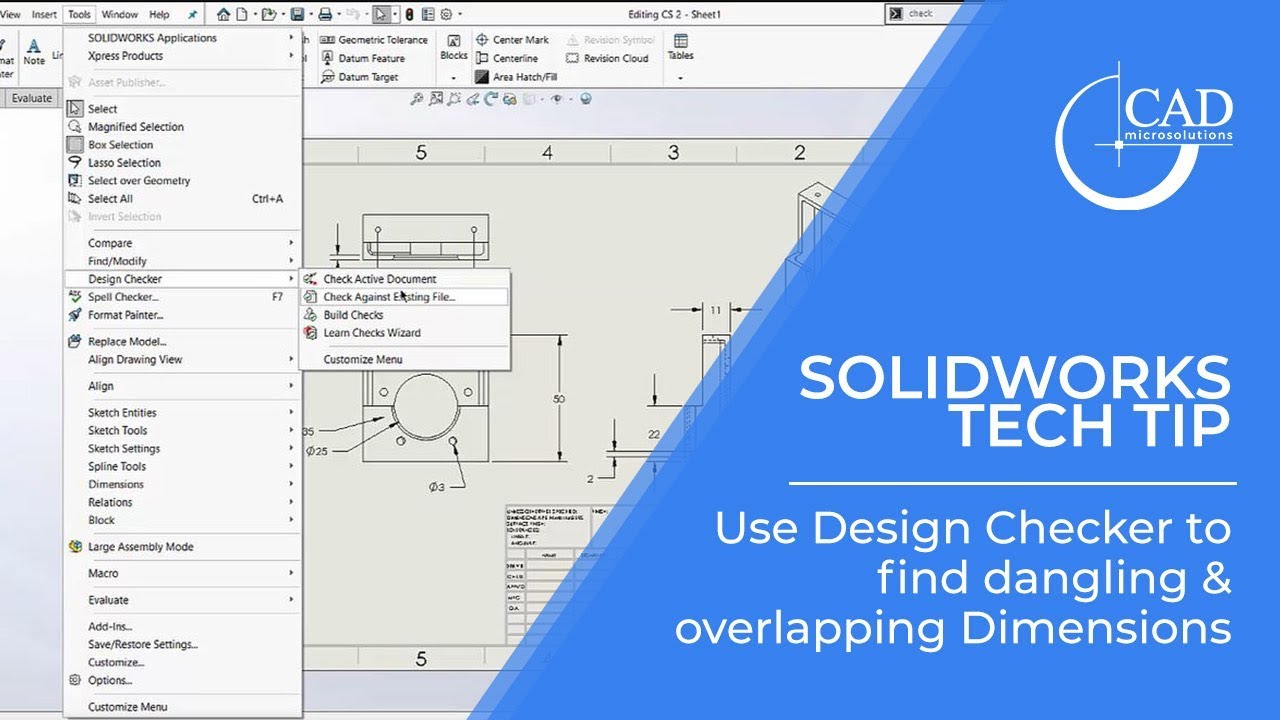Click Add-Ins menu entry
1280x720 pixels.
click(x=182, y=627)
